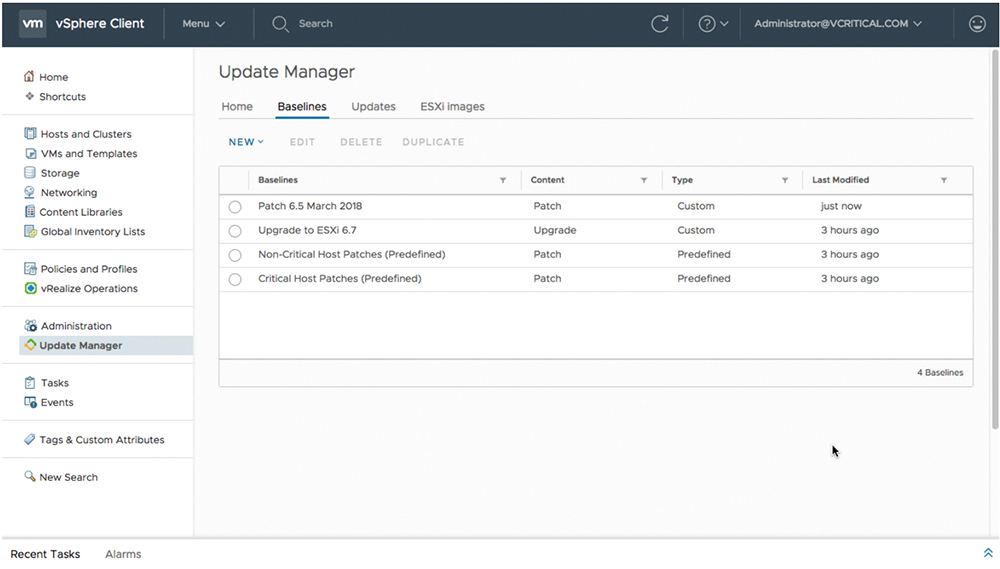Select the Patch 6.5 March 2018 radio button

coord(235,207)
